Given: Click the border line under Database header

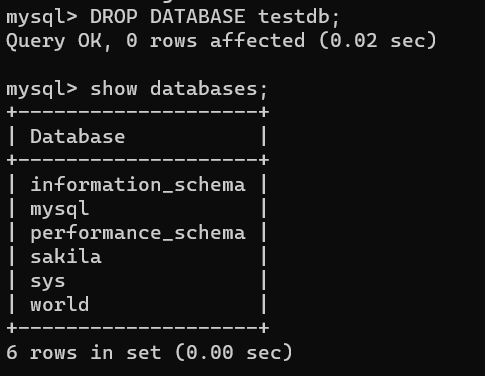Looking at the screenshot, I should (138, 160).
